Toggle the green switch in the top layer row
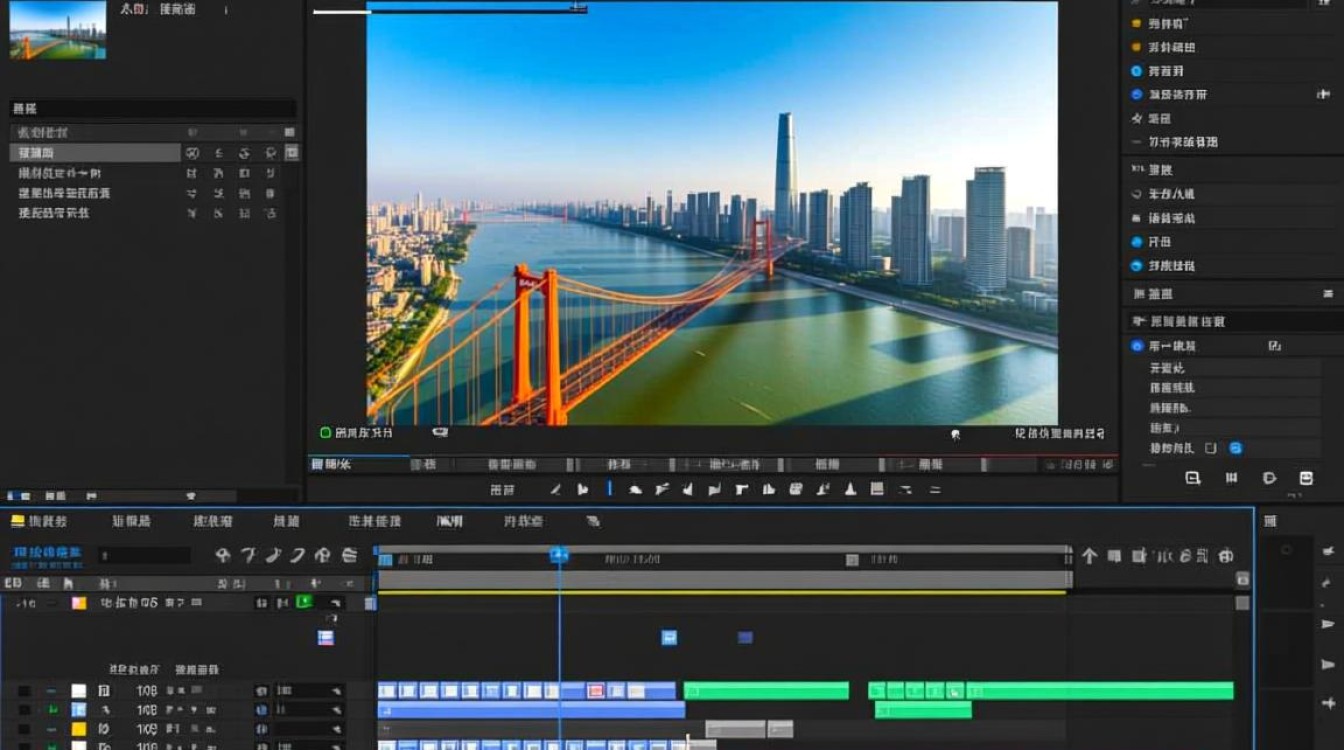This screenshot has height=750, width=1344. 304,602
